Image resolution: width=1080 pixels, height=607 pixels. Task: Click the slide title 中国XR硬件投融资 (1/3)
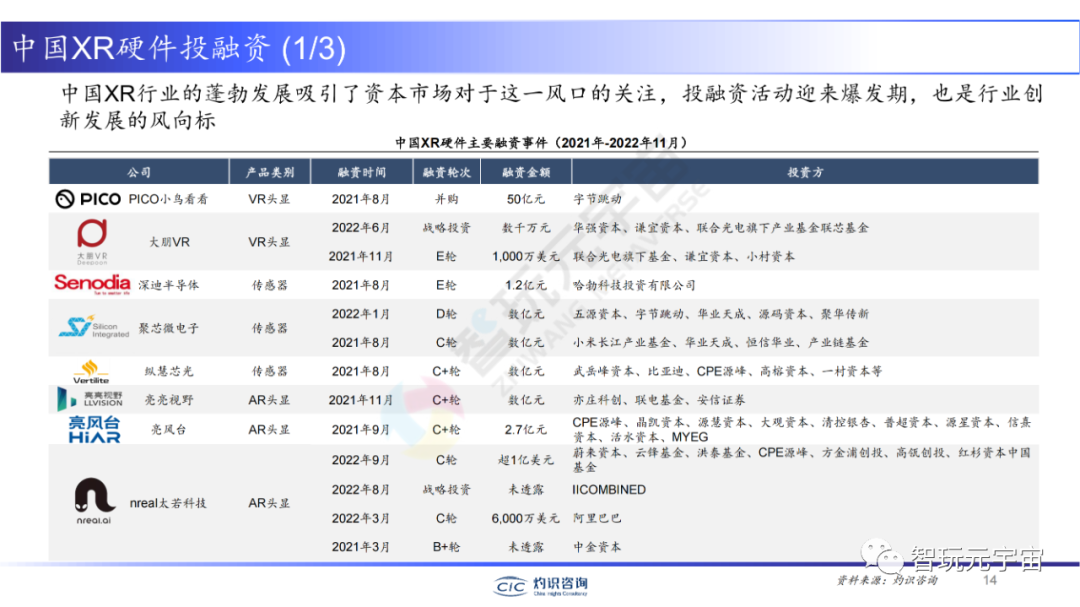coord(179,48)
